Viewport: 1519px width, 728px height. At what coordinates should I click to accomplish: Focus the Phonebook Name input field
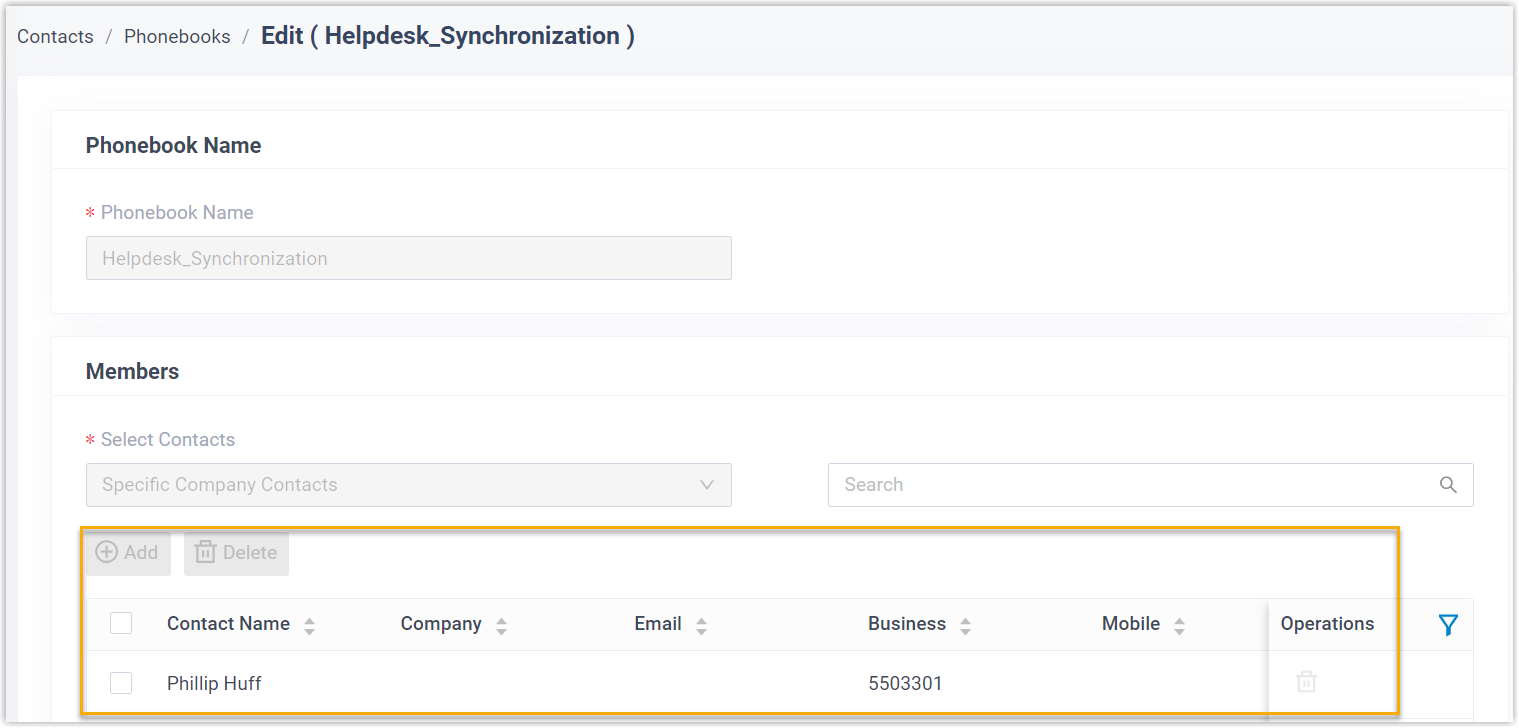[x=408, y=258]
